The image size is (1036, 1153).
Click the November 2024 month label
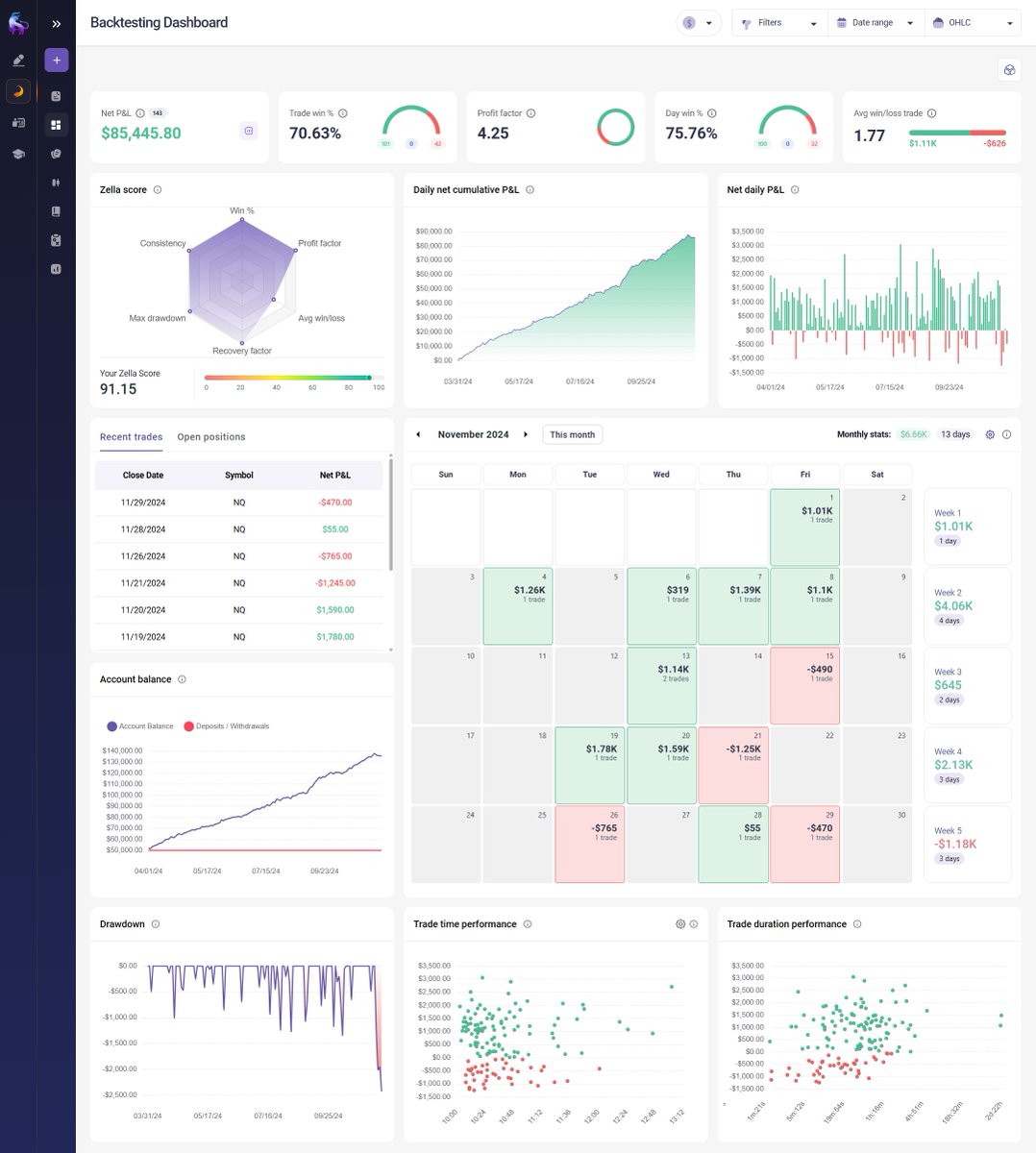point(473,434)
